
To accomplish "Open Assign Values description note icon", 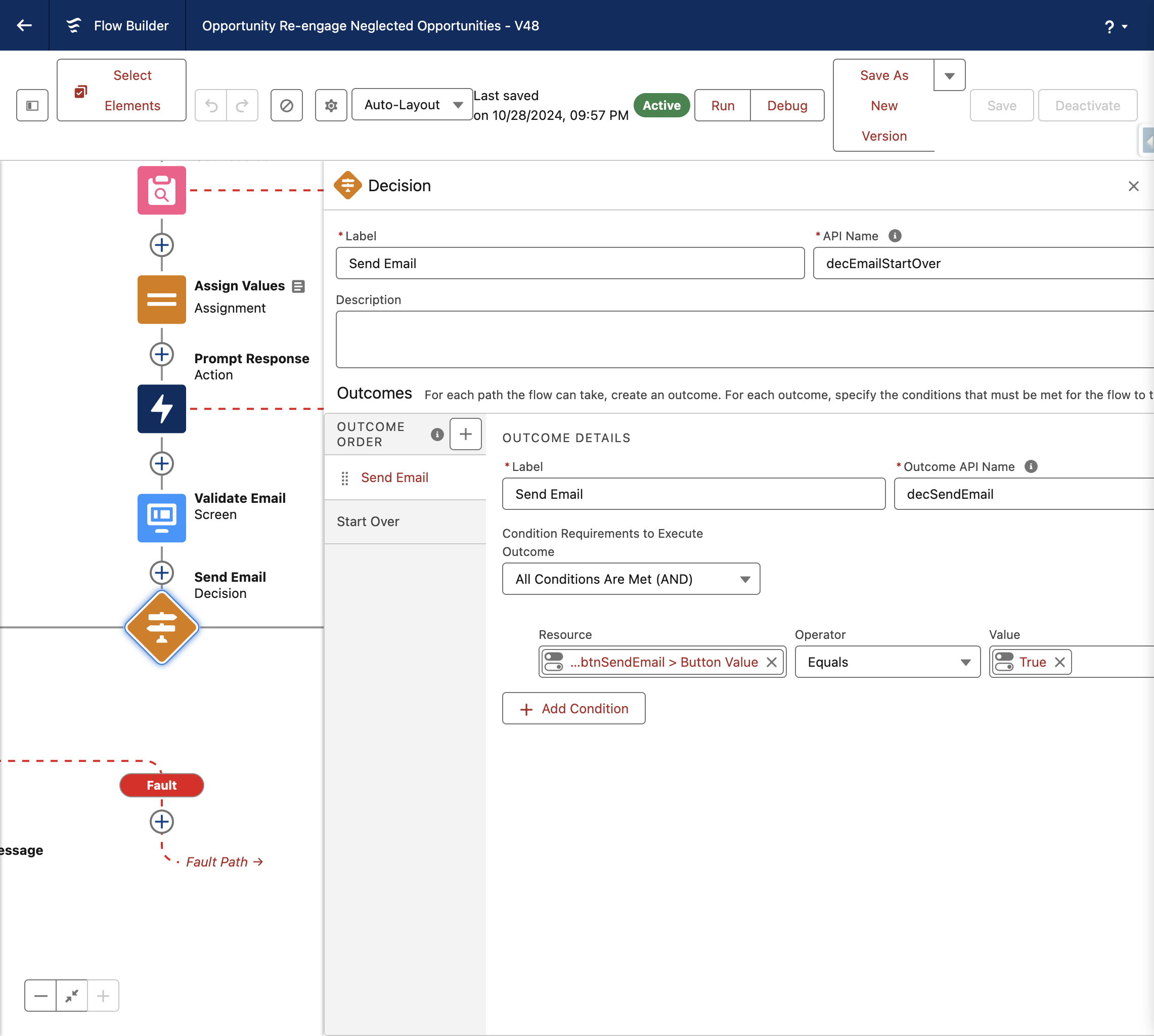I will coord(298,286).
